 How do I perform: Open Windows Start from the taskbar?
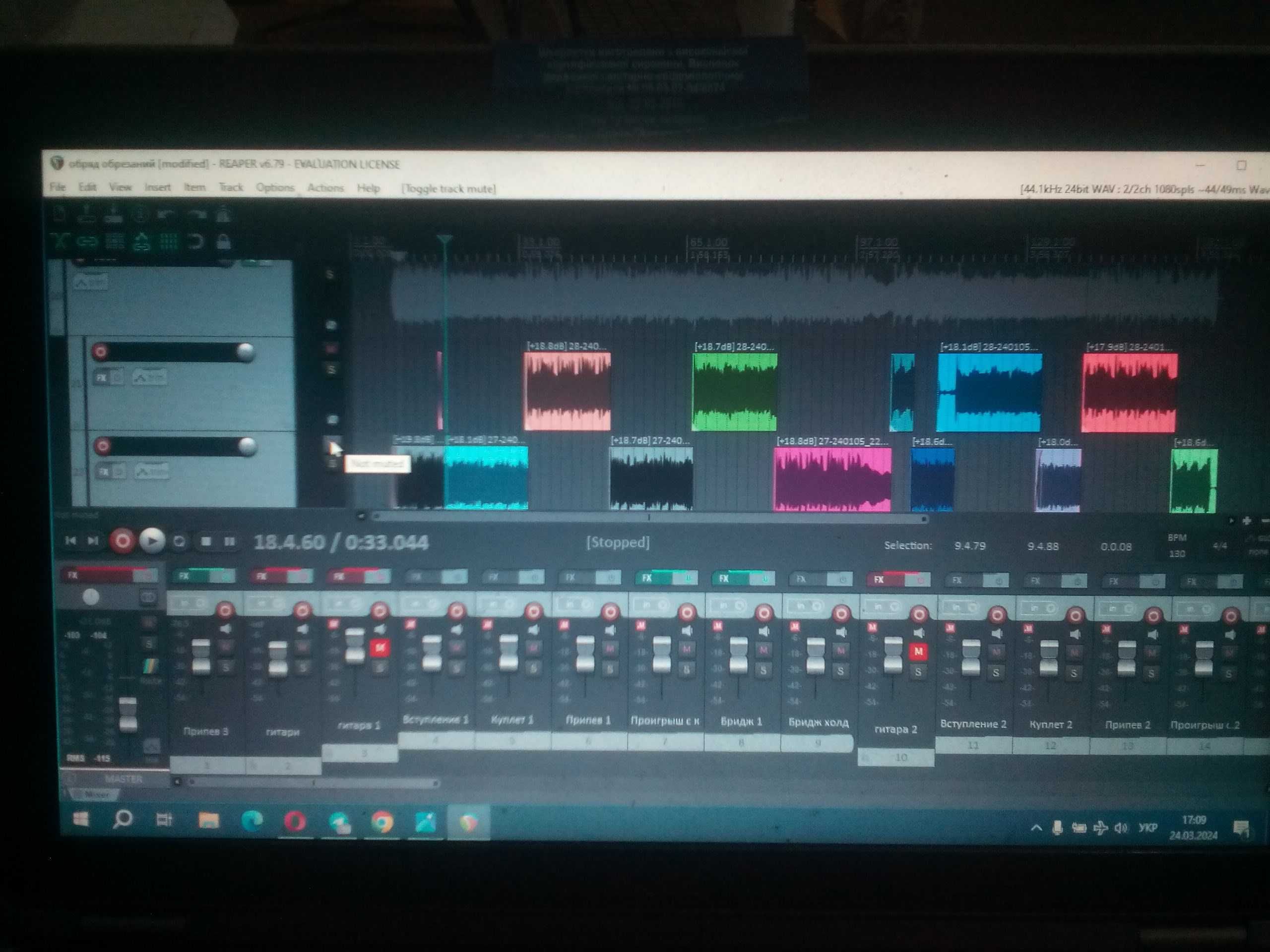(x=81, y=819)
